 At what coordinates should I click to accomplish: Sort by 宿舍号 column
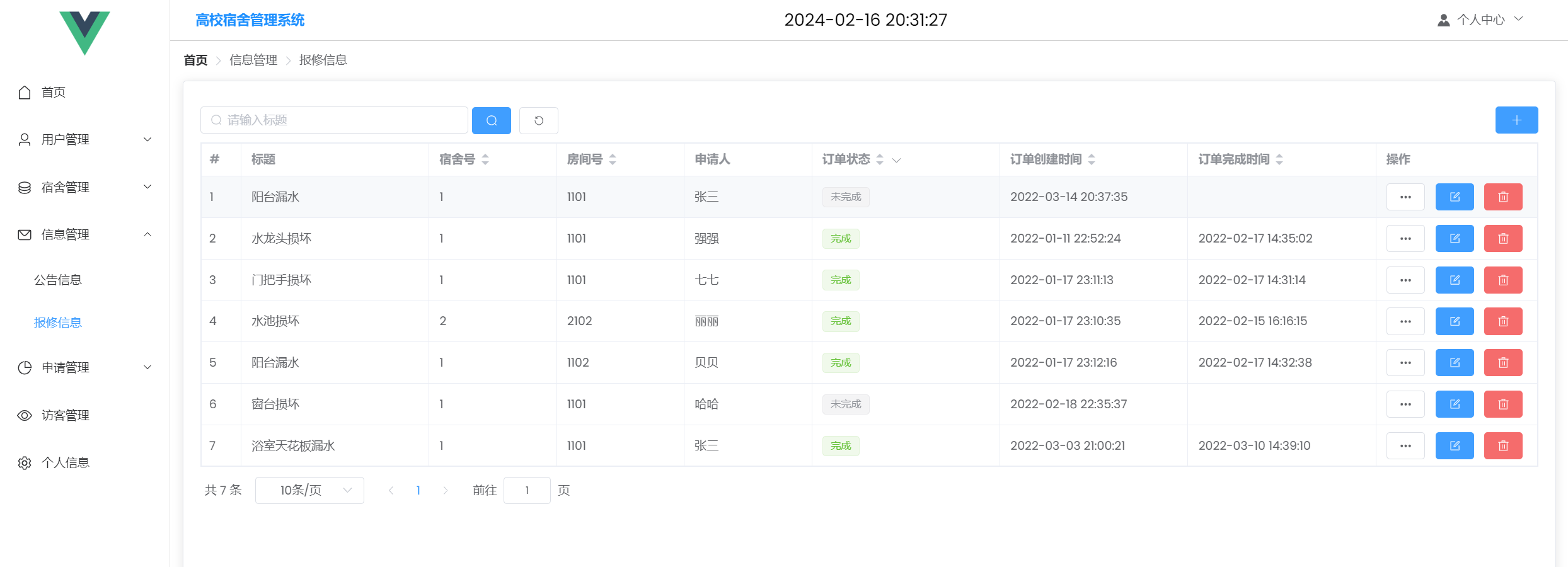pyautogui.click(x=485, y=159)
